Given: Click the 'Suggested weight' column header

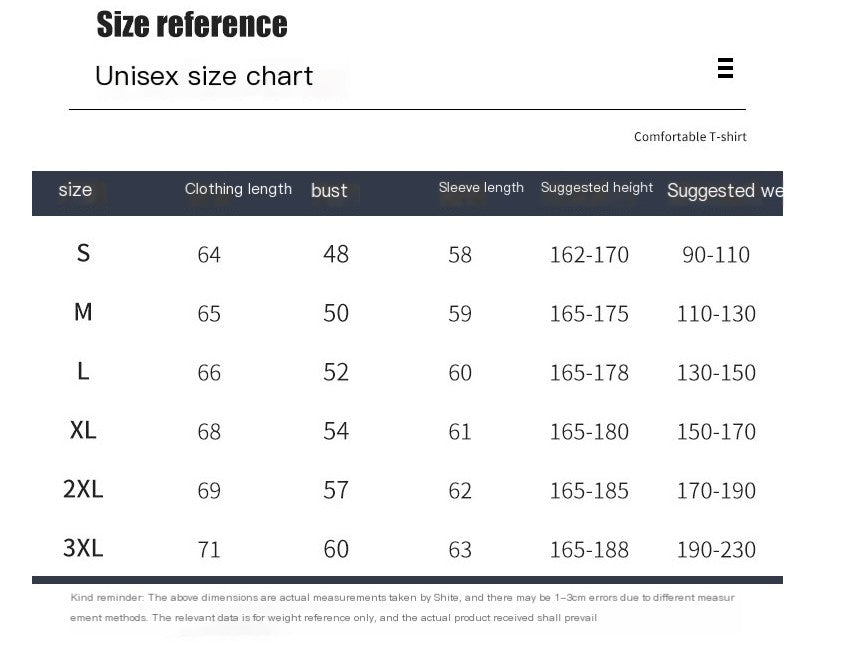Looking at the screenshot, I should (x=725, y=190).
